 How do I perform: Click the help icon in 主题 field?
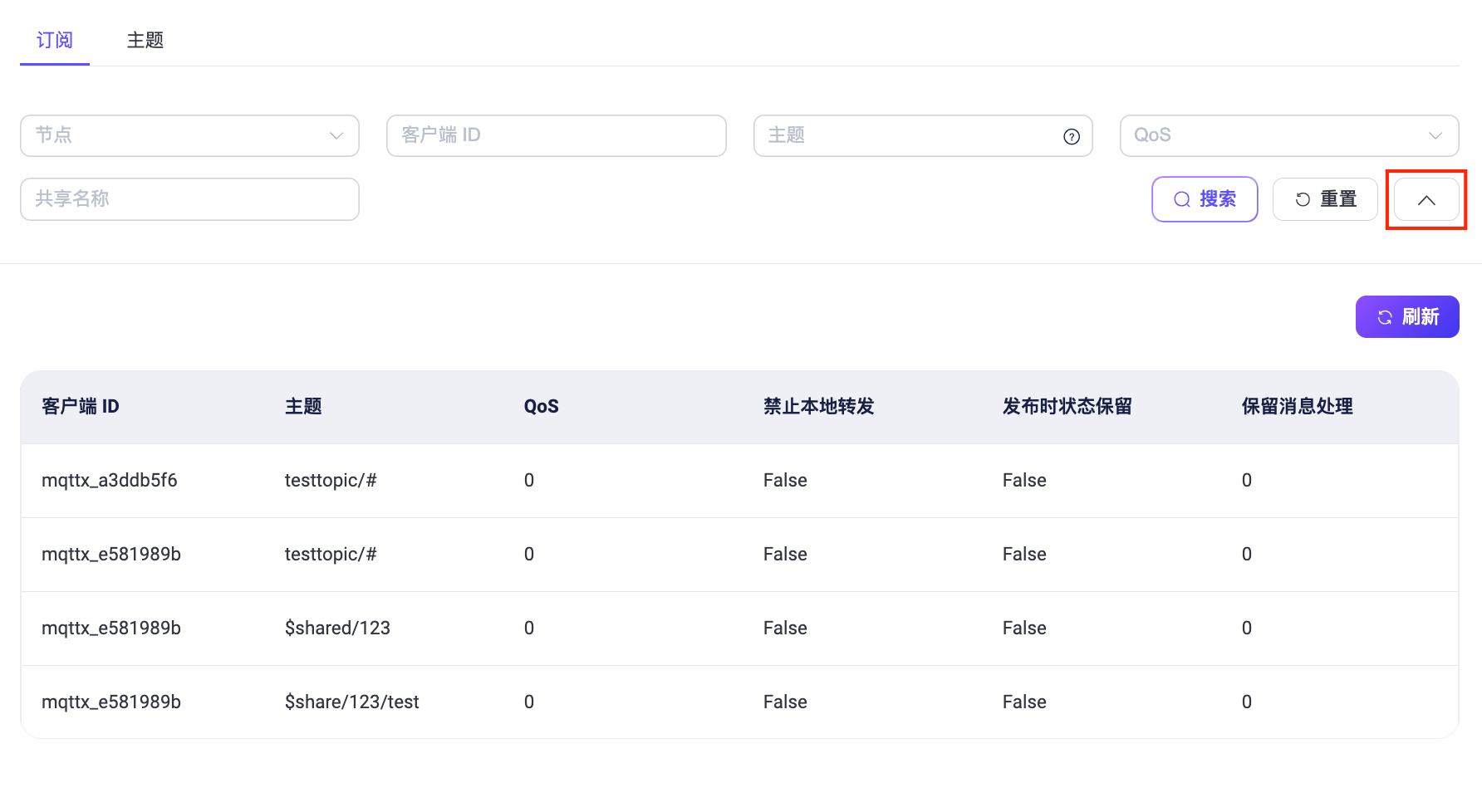pyautogui.click(x=1072, y=137)
